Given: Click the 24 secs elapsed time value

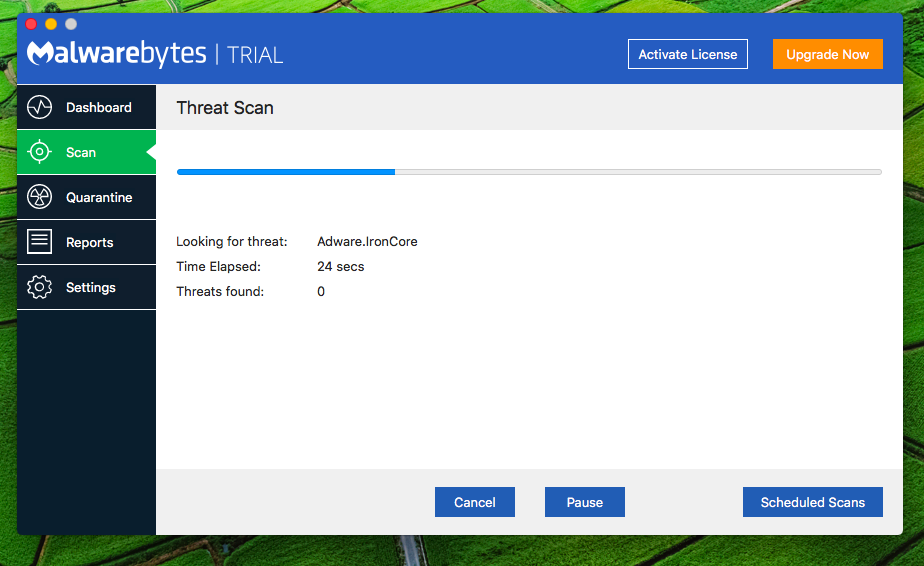Looking at the screenshot, I should click(x=341, y=266).
